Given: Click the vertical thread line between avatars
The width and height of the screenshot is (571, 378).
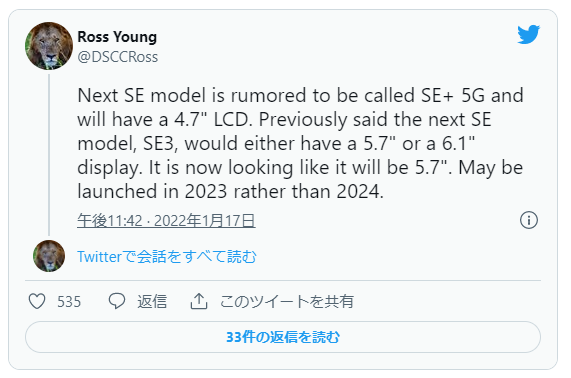Looking at the screenshot, I should click(x=49, y=155).
